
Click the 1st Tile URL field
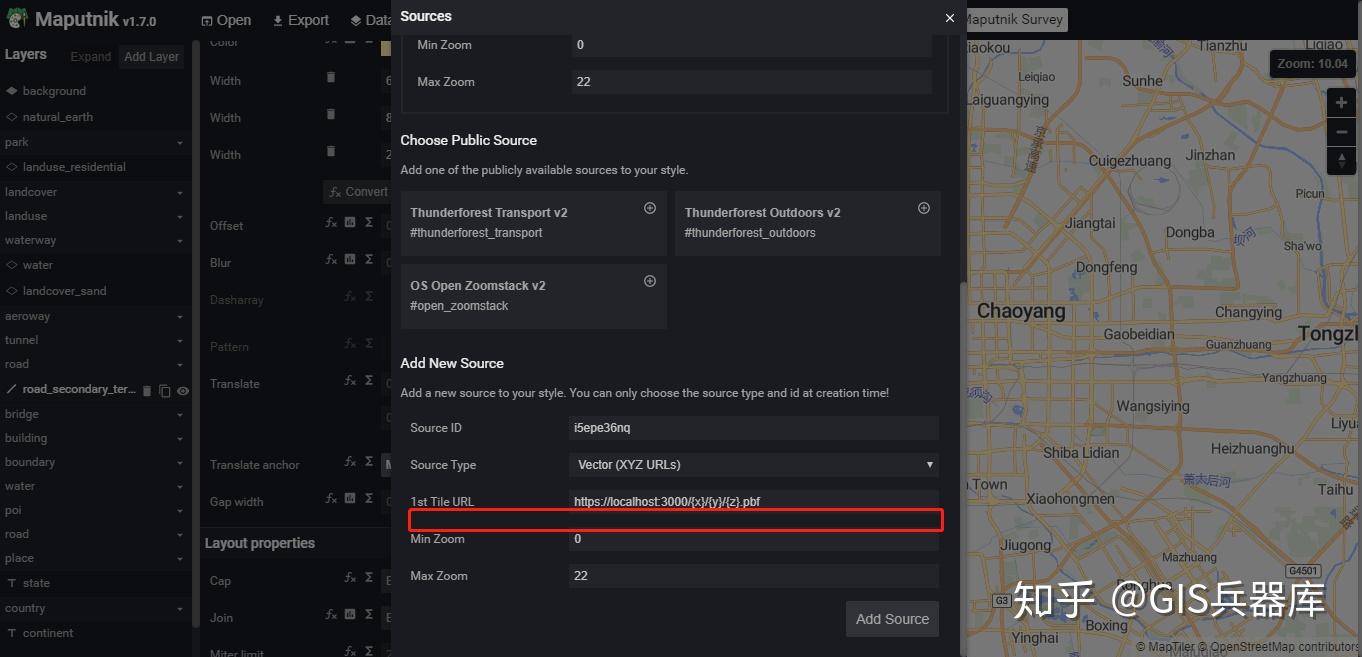click(754, 502)
